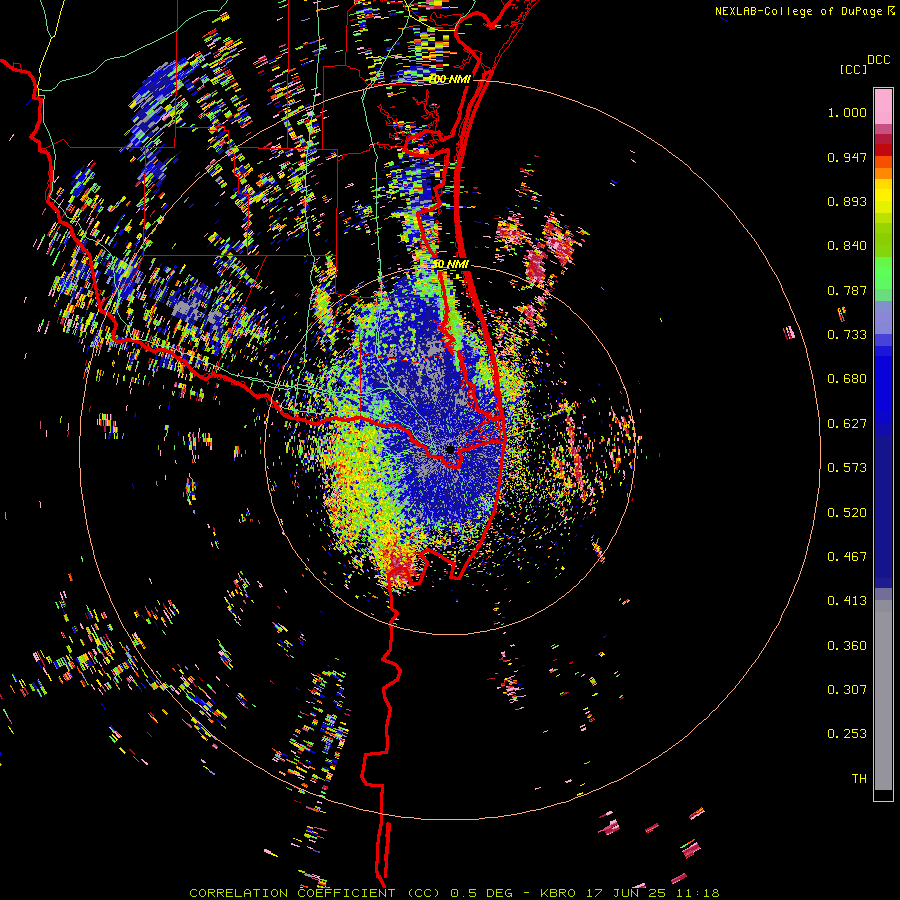Pick the large gray segment of the color bar

tap(883, 695)
